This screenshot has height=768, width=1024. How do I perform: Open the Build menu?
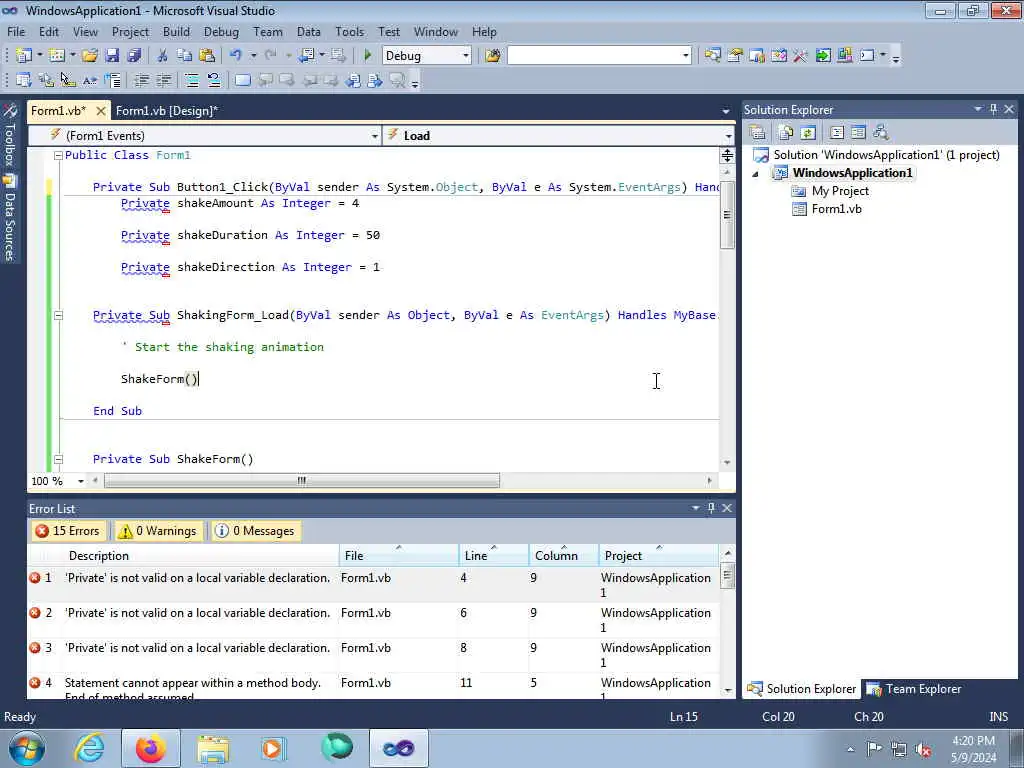pyautogui.click(x=176, y=32)
